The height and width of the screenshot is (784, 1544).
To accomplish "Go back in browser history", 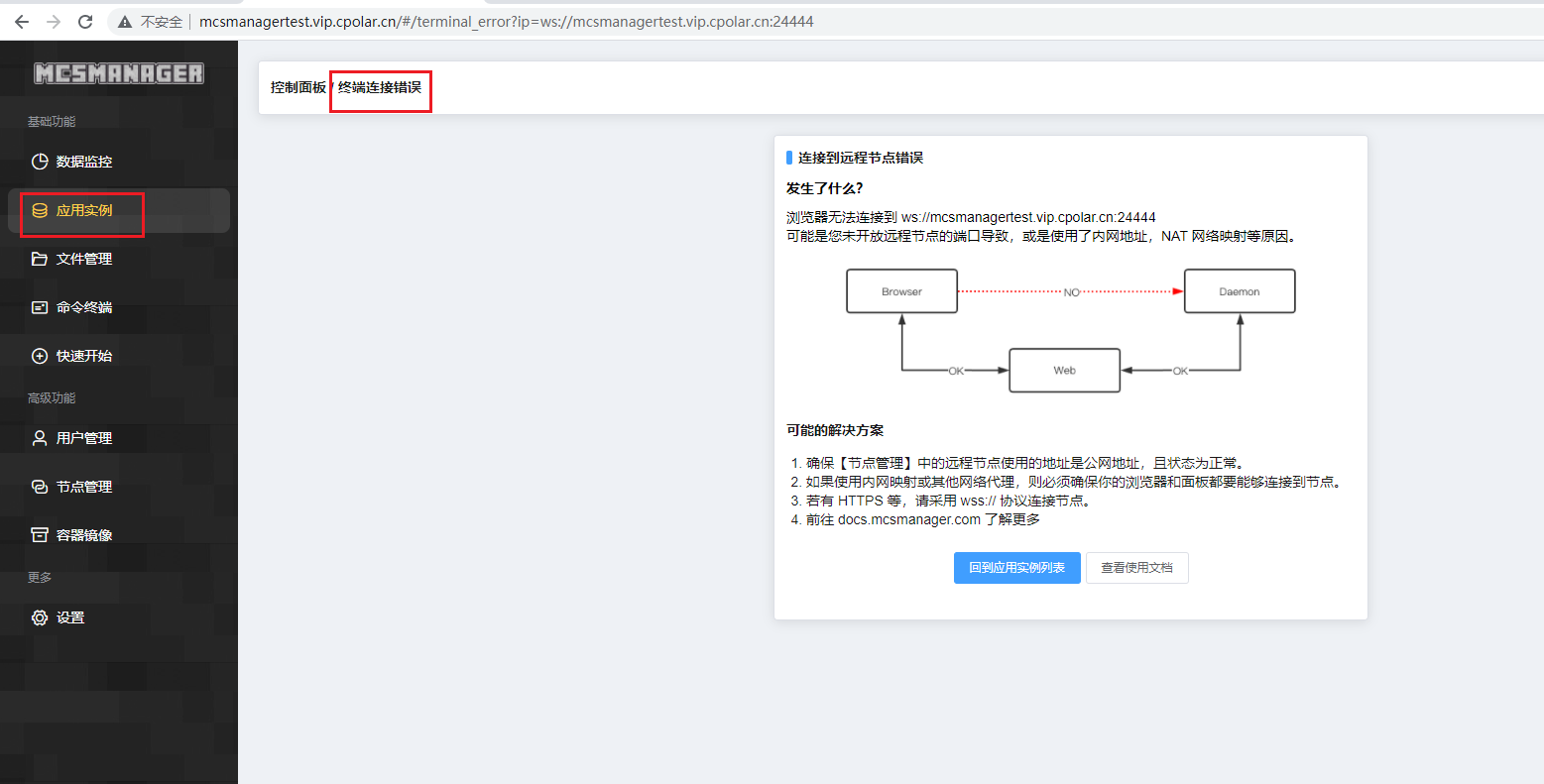I will 22,21.
